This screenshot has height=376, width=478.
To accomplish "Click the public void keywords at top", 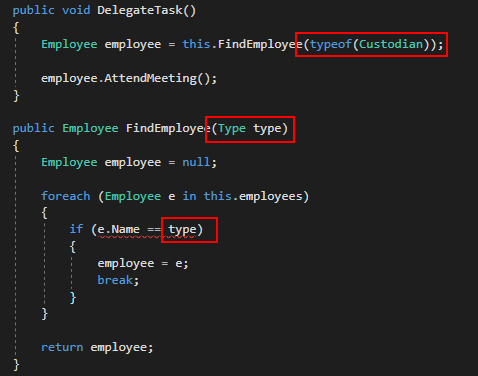I will tap(51, 11).
